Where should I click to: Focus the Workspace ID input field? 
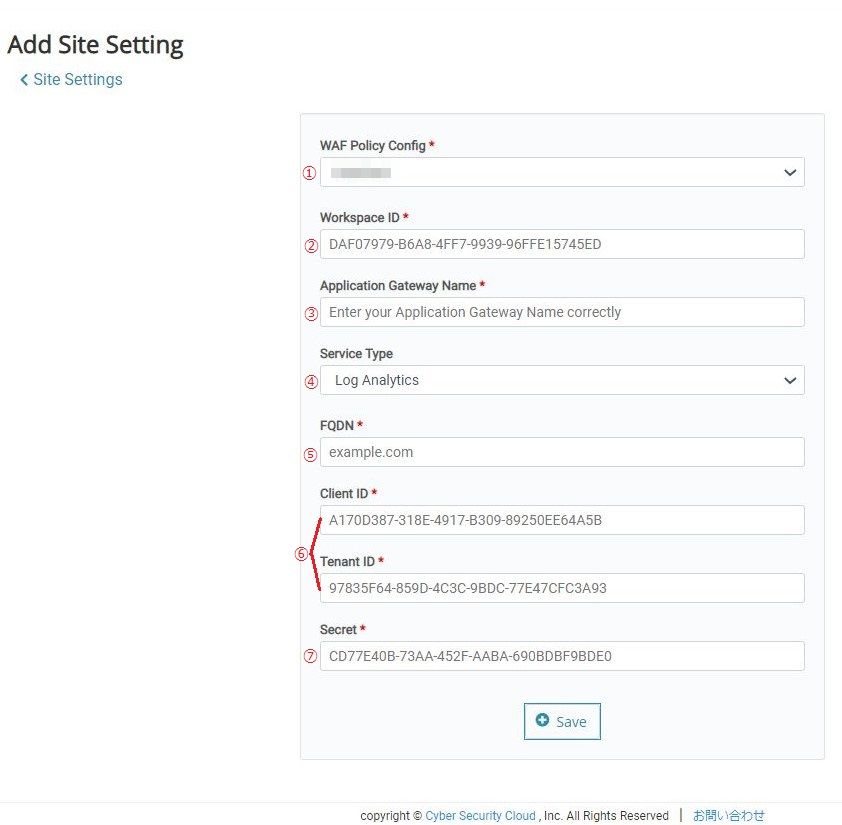coord(562,244)
